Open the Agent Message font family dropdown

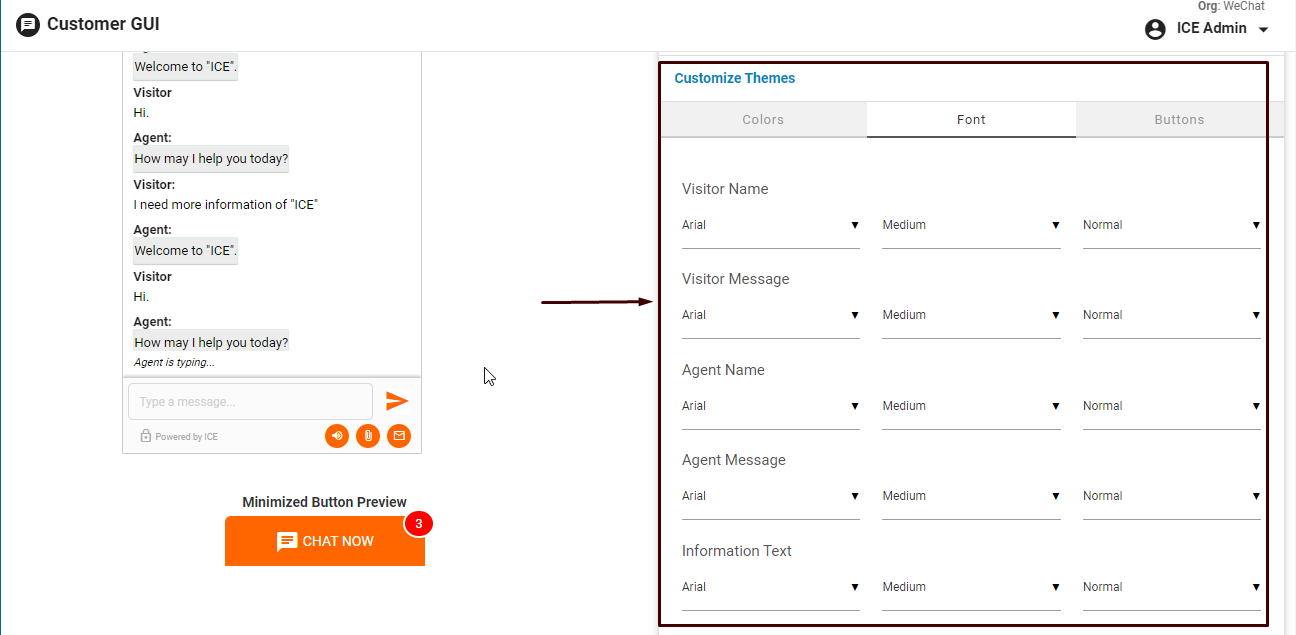click(770, 497)
